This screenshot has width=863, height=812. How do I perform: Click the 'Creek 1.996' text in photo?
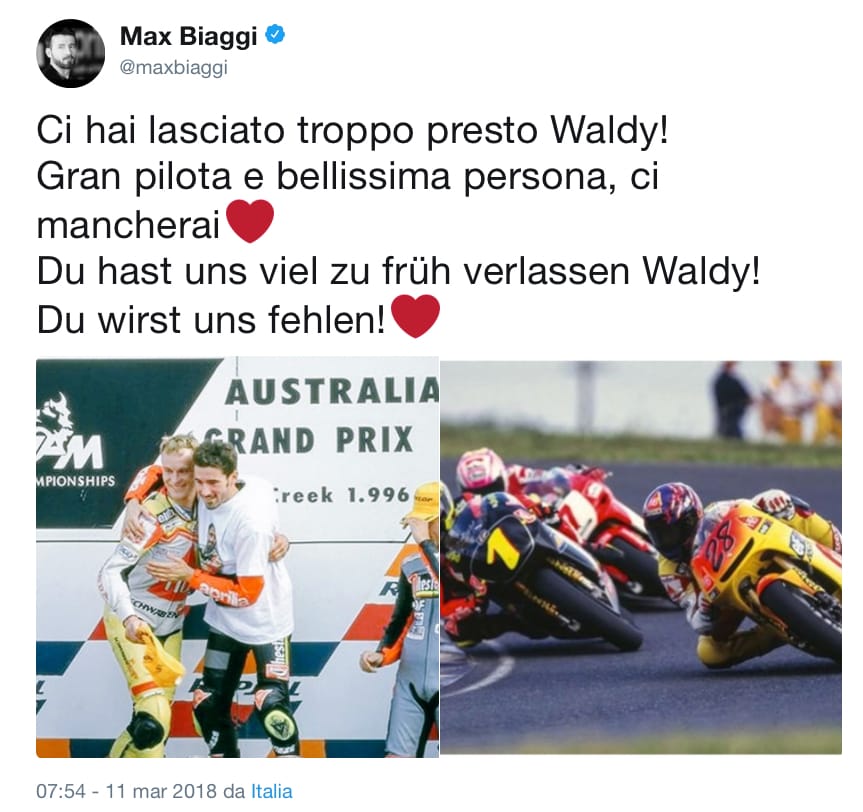tap(342, 495)
